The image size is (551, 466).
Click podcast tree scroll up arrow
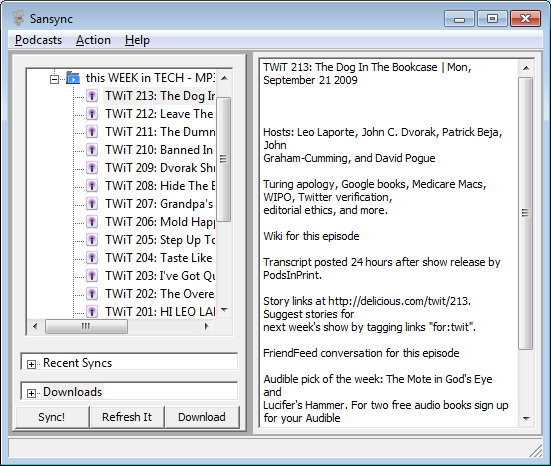pos(224,78)
